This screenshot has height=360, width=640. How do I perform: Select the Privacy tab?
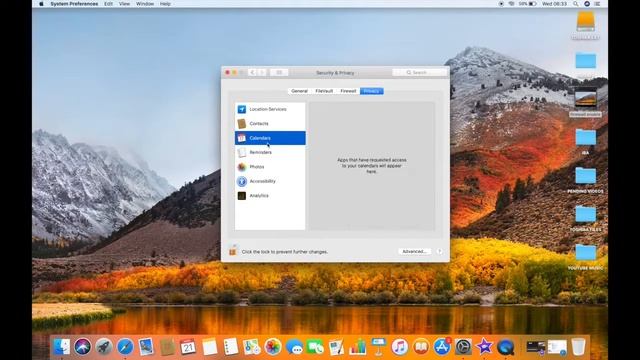pyautogui.click(x=371, y=91)
